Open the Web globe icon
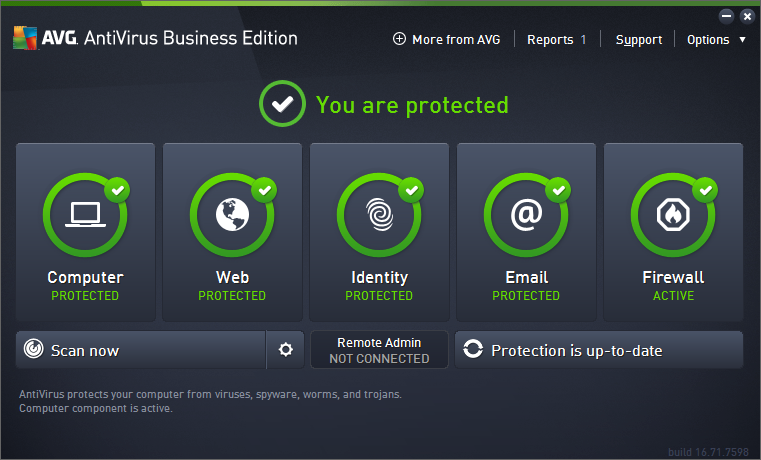The image size is (761, 460). (232, 215)
